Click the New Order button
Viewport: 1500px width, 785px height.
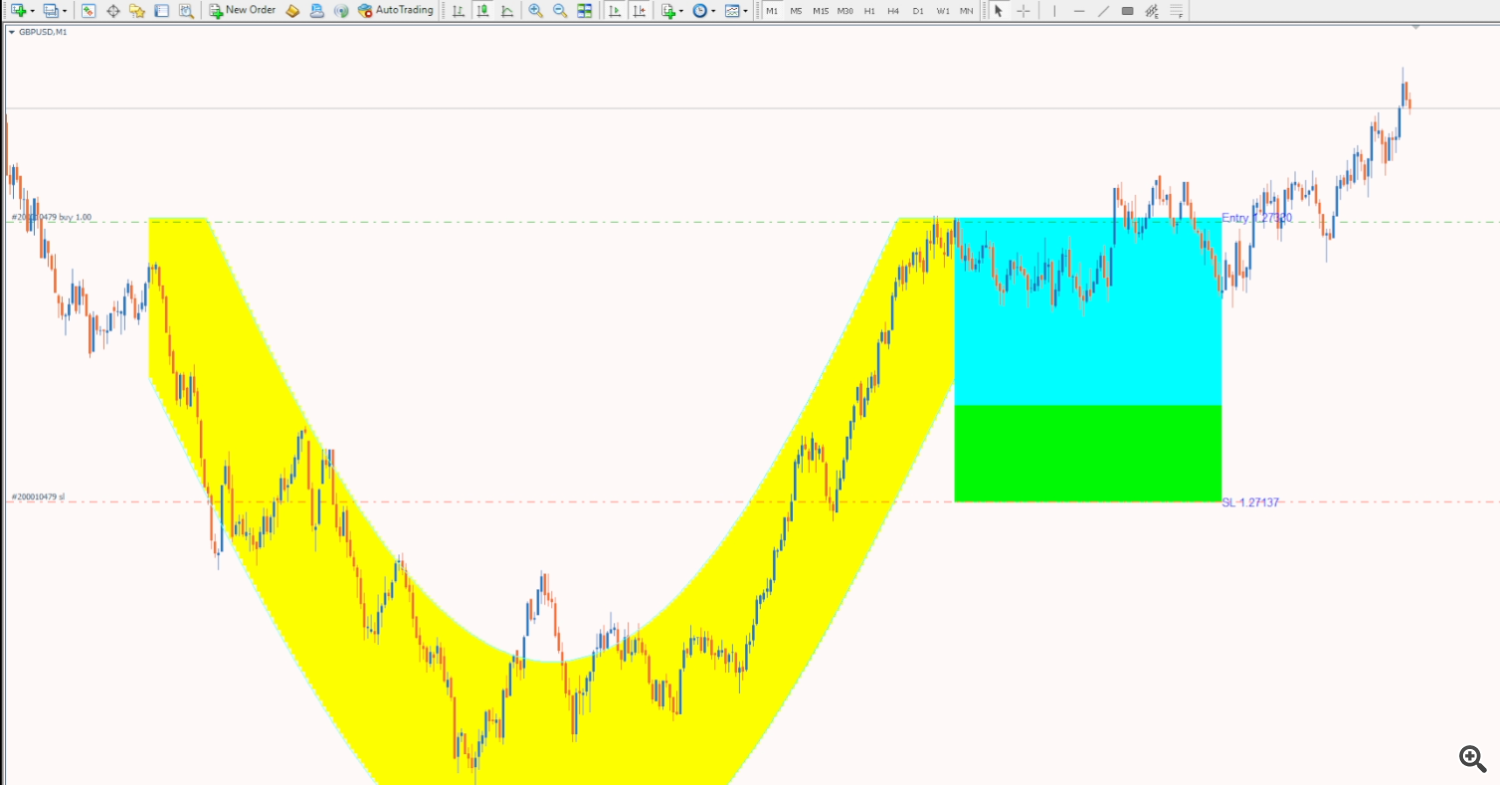pyautogui.click(x=242, y=10)
